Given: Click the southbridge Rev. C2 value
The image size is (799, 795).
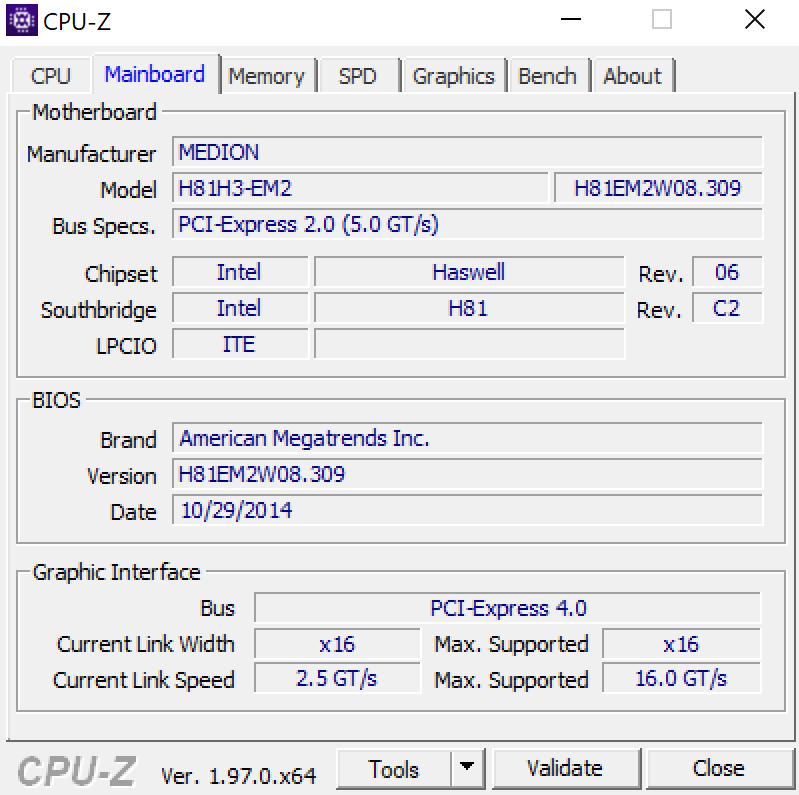Looking at the screenshot, I should 727,308.
